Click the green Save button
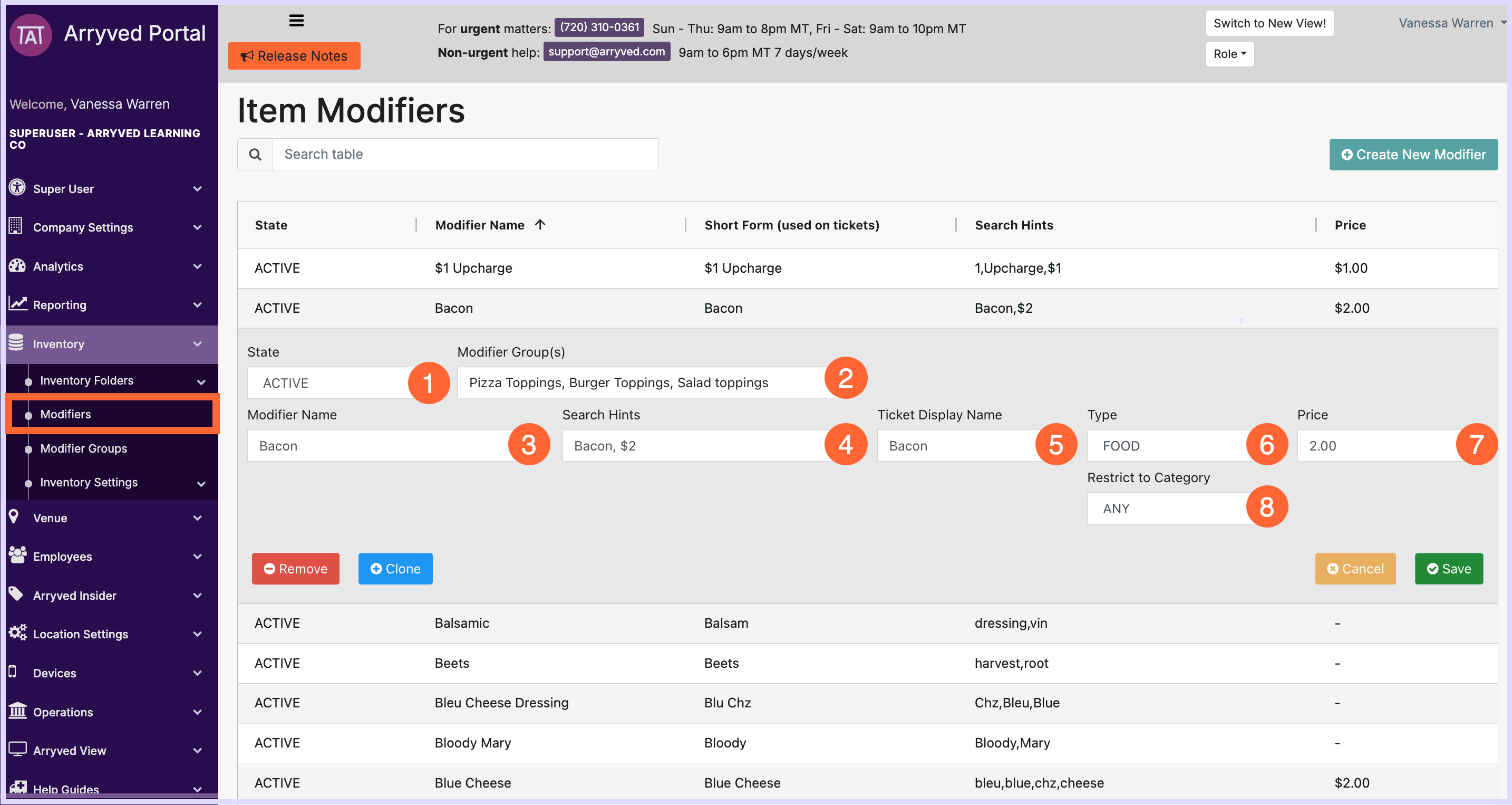The width and height of the screenshot is (1512, 805). pos(1449,568)
